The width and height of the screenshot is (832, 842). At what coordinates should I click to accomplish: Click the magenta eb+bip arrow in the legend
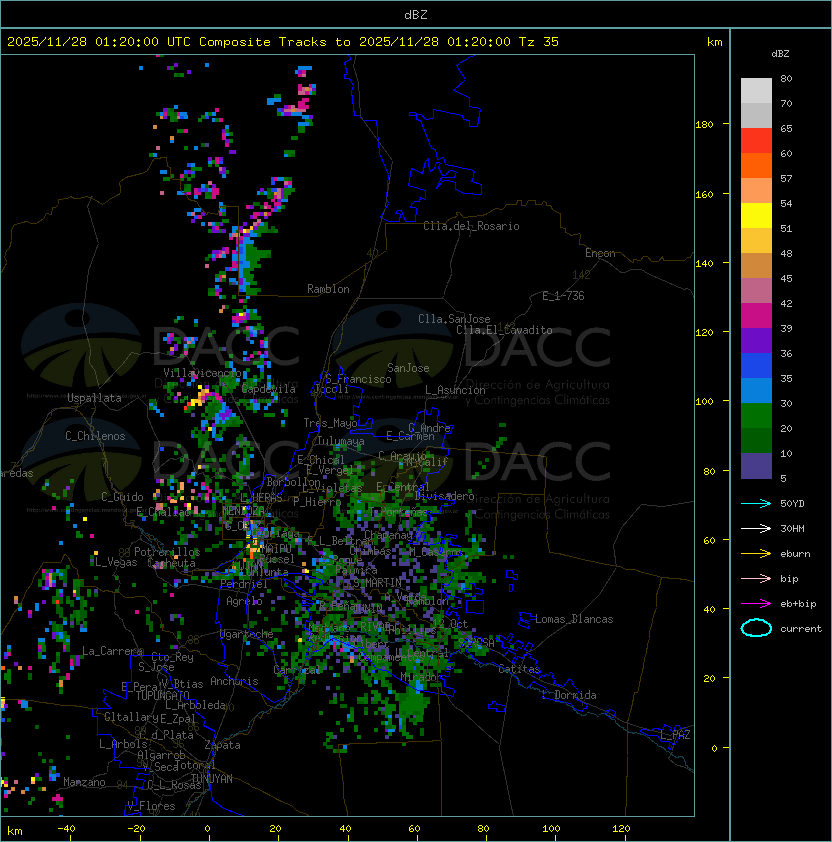pyautogui.click(x=756, y=604)
